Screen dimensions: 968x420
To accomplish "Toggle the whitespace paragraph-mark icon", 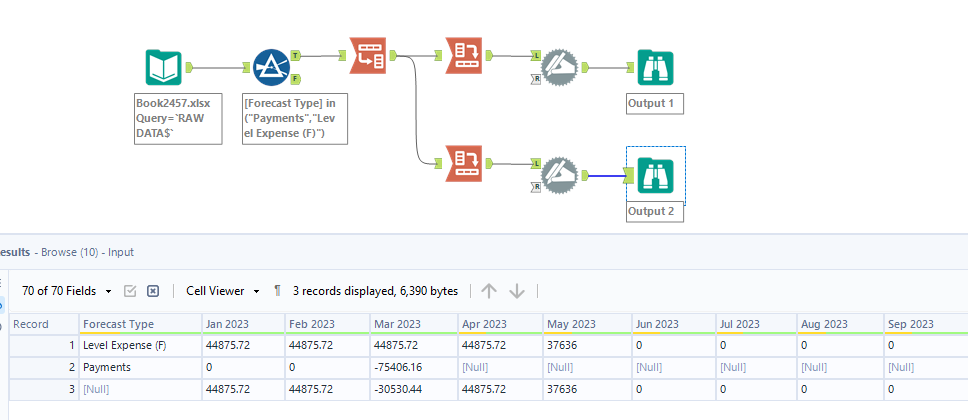I will tap(277, 291).
